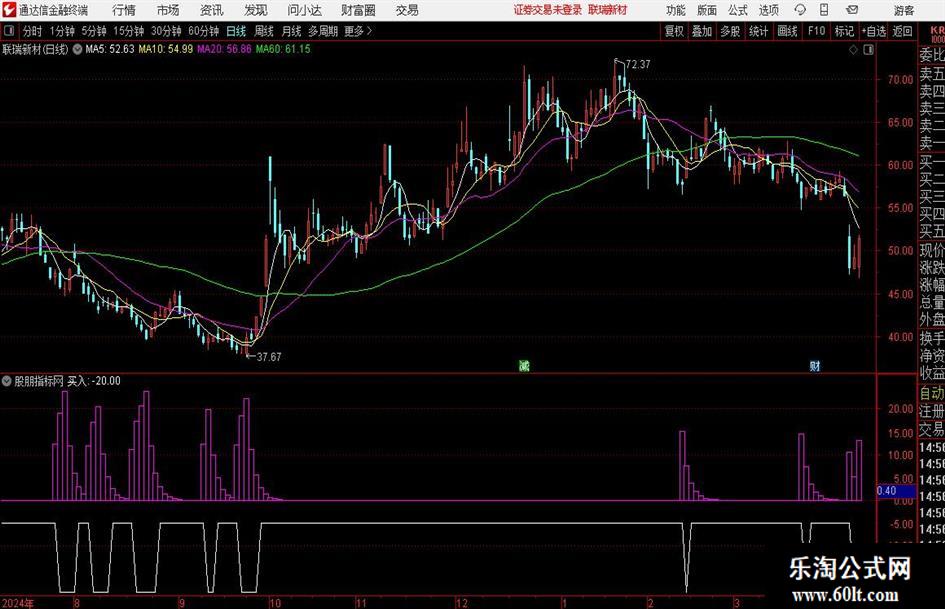Screen dimensions: 945x609
Task: Click the 标记 mark button
Action: tap(844, 31)
